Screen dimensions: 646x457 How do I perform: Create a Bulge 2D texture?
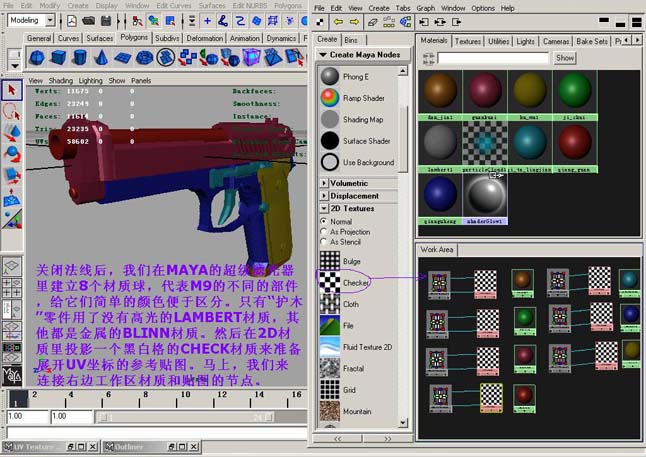[330, 261]
